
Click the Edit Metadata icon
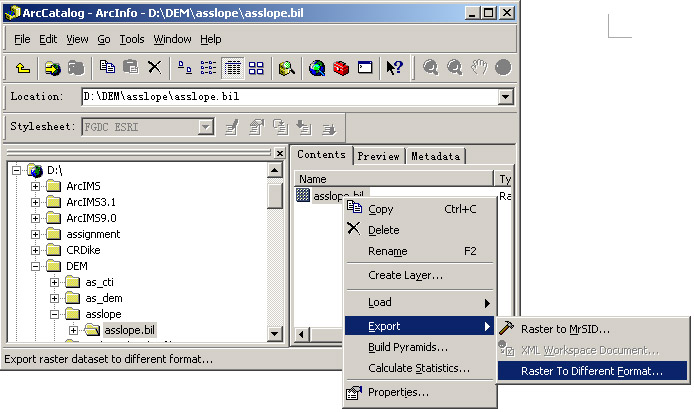[x=232, y=127]
